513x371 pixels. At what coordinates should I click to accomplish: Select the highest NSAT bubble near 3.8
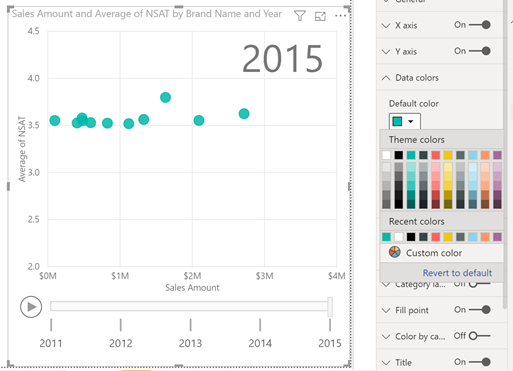click(x=165, y=97)
